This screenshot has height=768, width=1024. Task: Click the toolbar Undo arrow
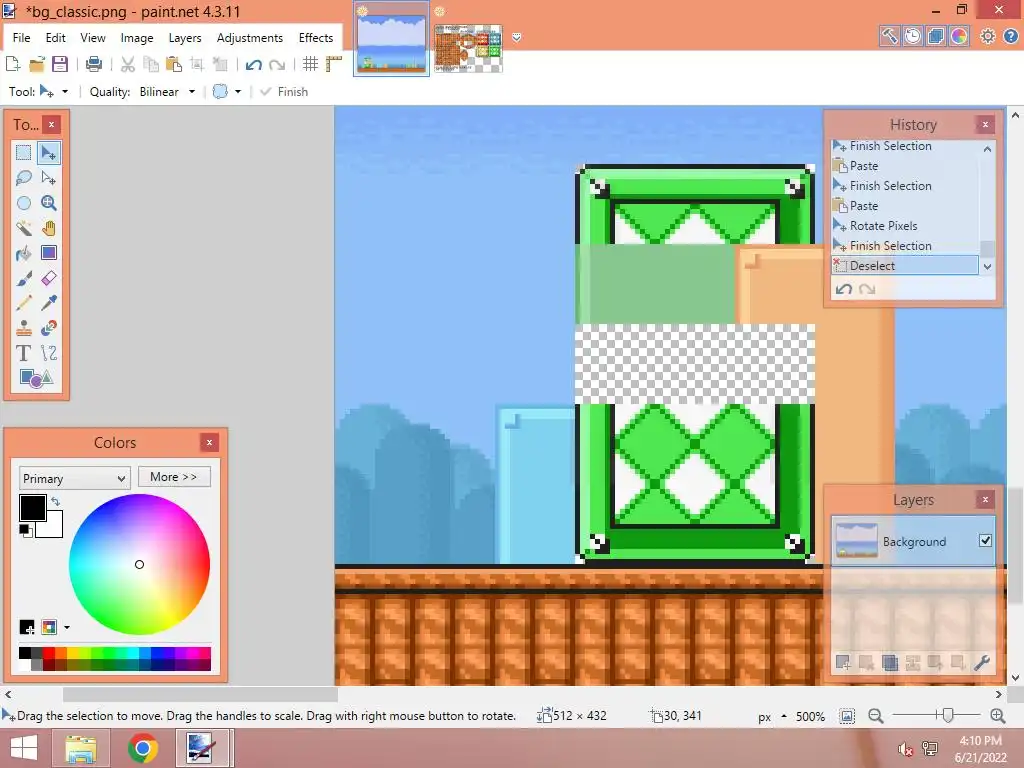(254, 64)
